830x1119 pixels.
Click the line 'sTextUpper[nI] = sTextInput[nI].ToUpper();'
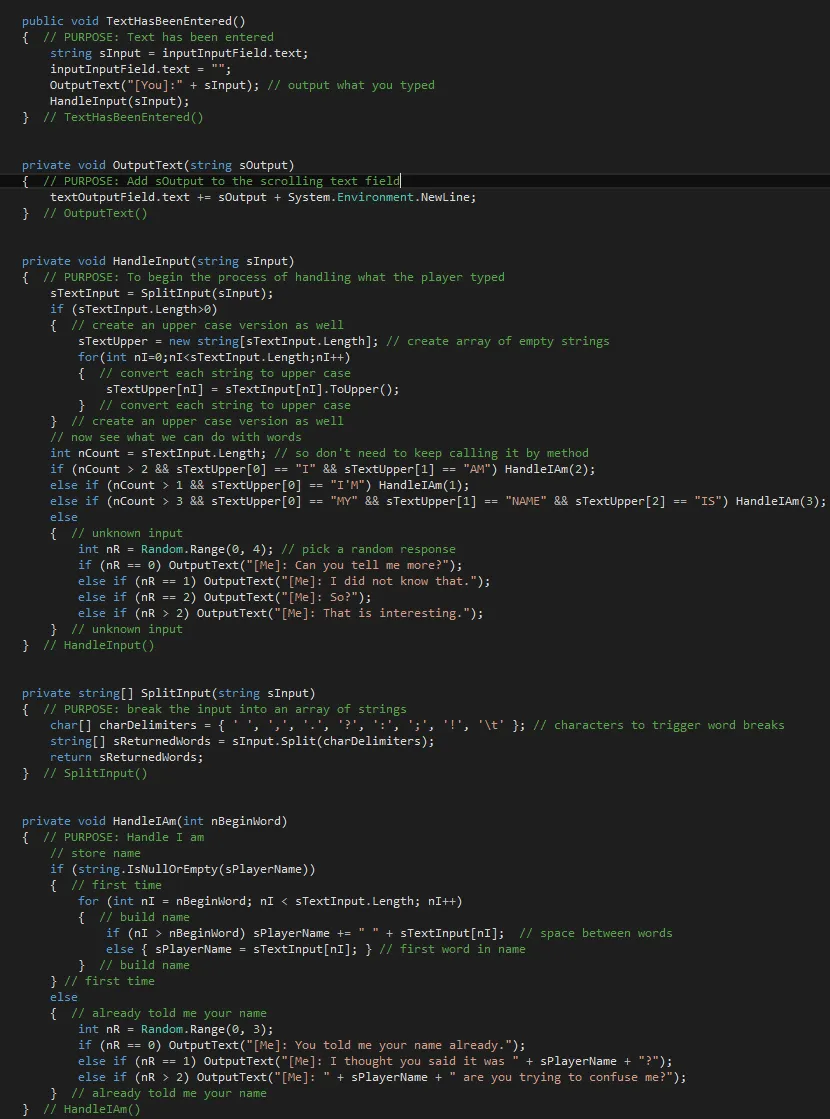253,389
